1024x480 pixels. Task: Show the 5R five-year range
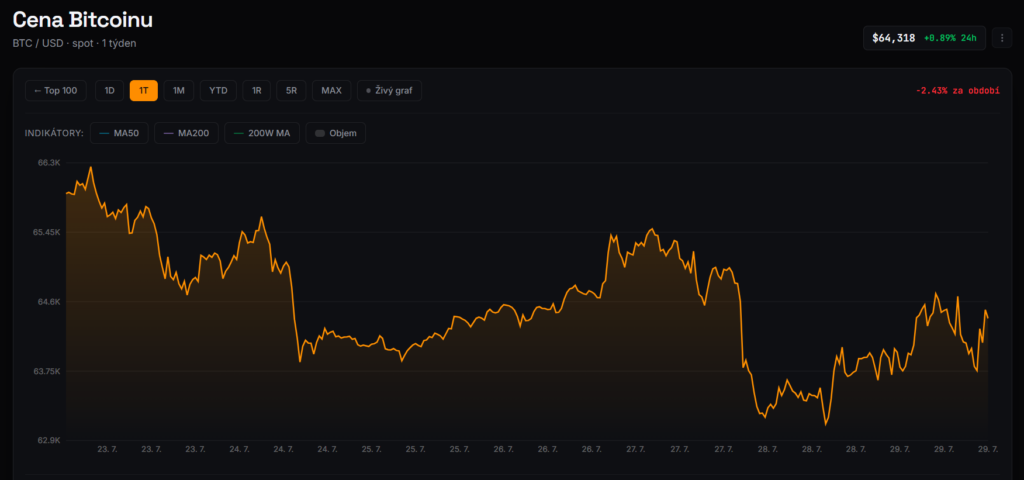tap(291, 91)
